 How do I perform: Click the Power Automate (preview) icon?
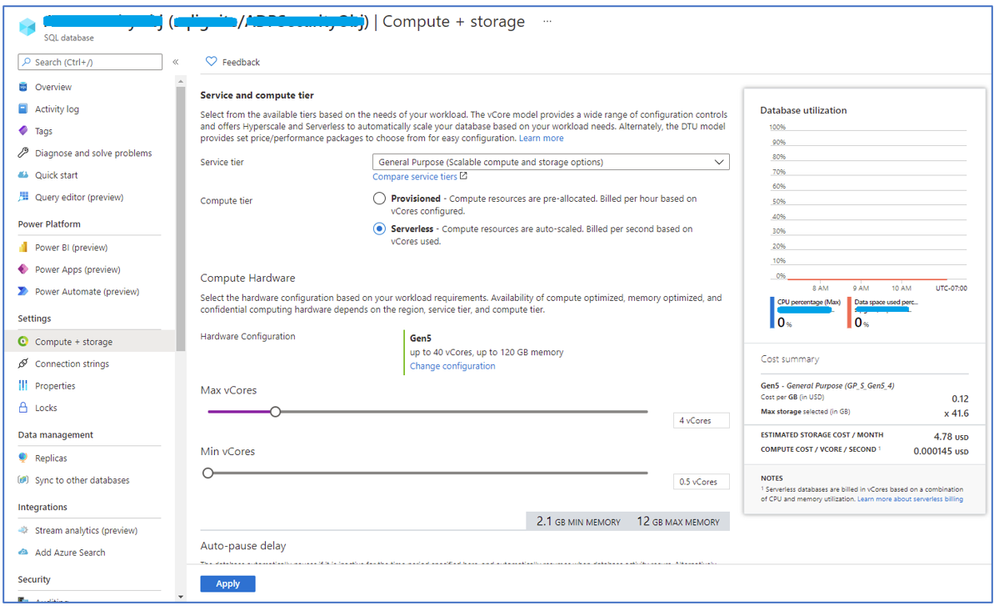(24, 291)
